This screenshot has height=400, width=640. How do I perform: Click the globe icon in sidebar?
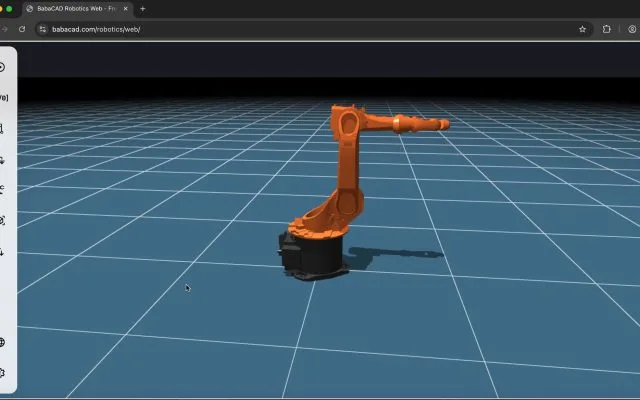[2, 342]
